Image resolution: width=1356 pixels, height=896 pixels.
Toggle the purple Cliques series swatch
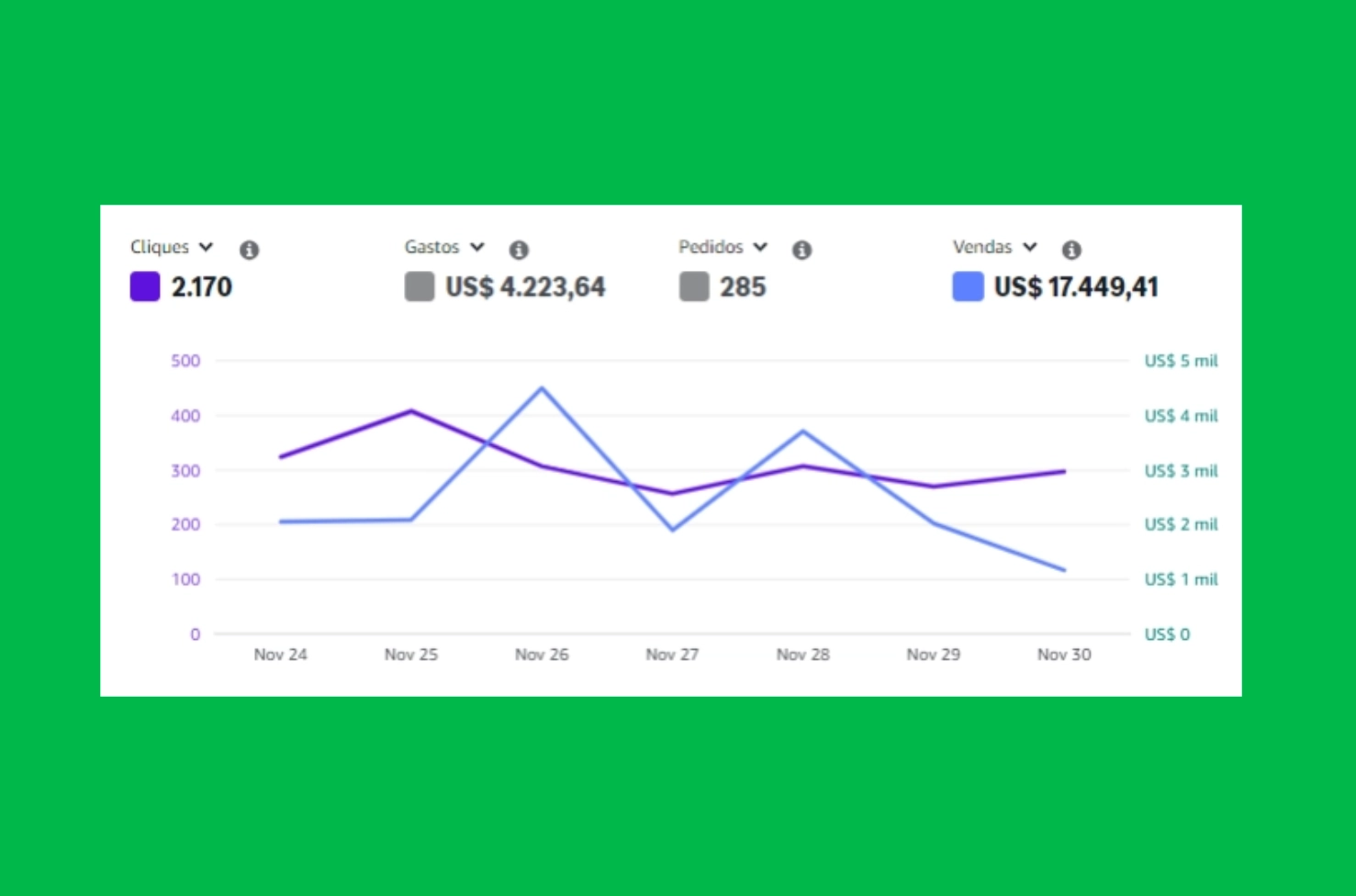[145, 286]
